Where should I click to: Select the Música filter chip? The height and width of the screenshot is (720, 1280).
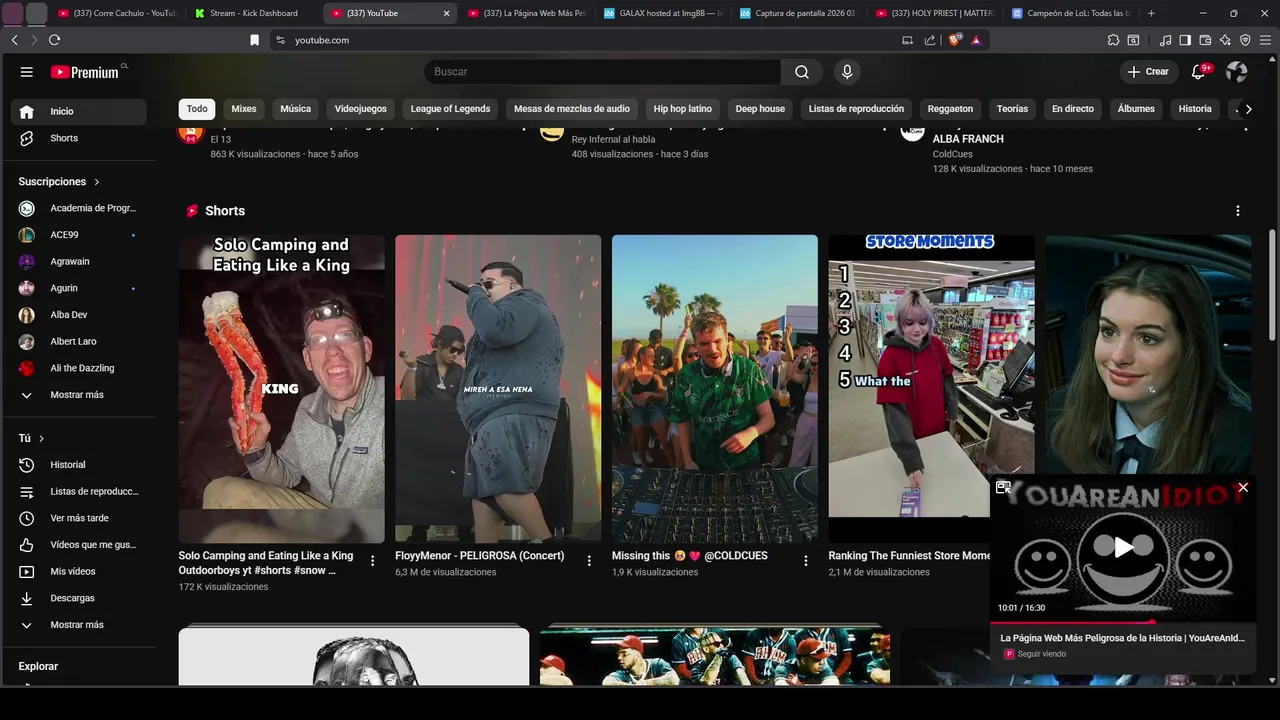[295, 109]
